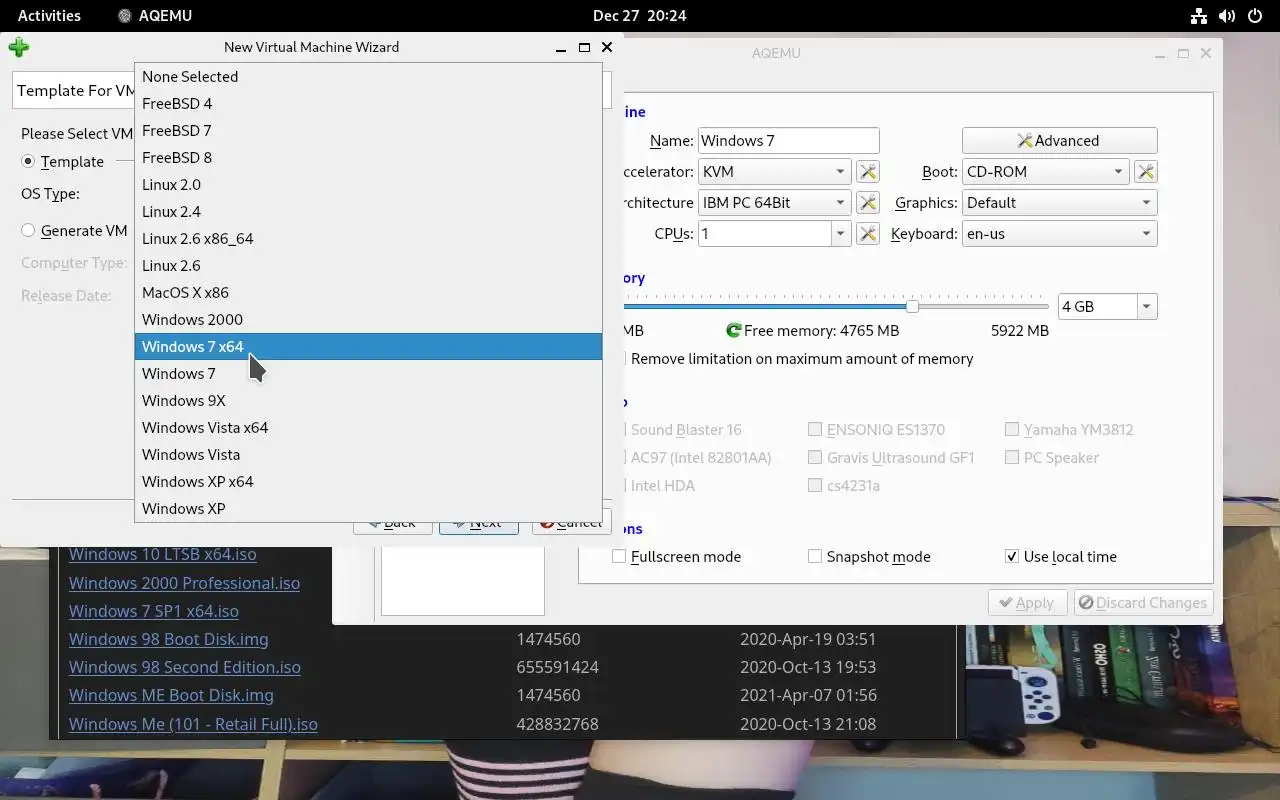Choose Windows 2000 template entry
The image size is (1280, 800).
point(368,319)
